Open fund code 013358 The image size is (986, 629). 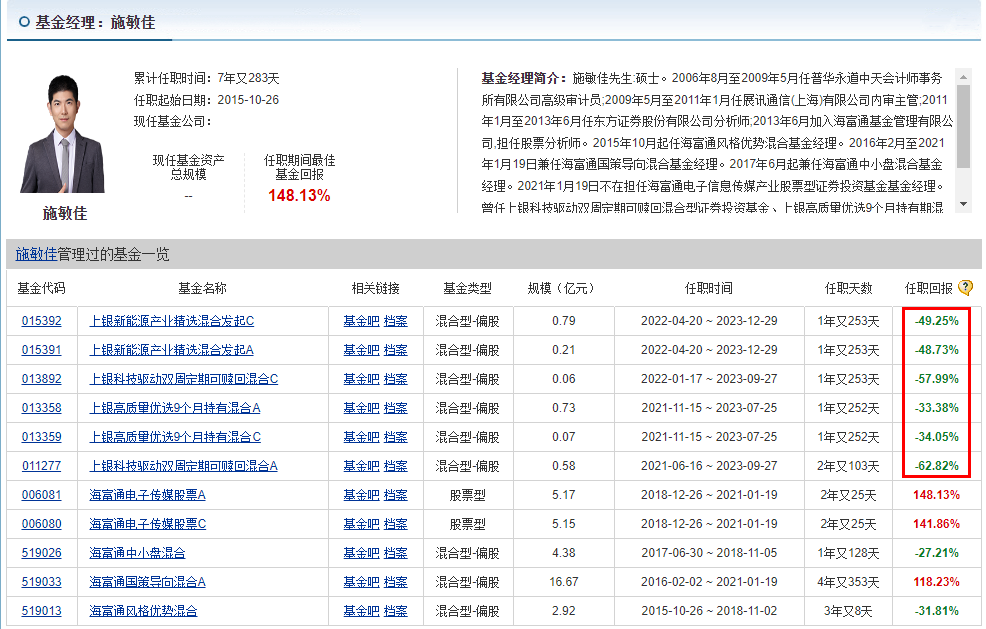click(x=42, y=408)
